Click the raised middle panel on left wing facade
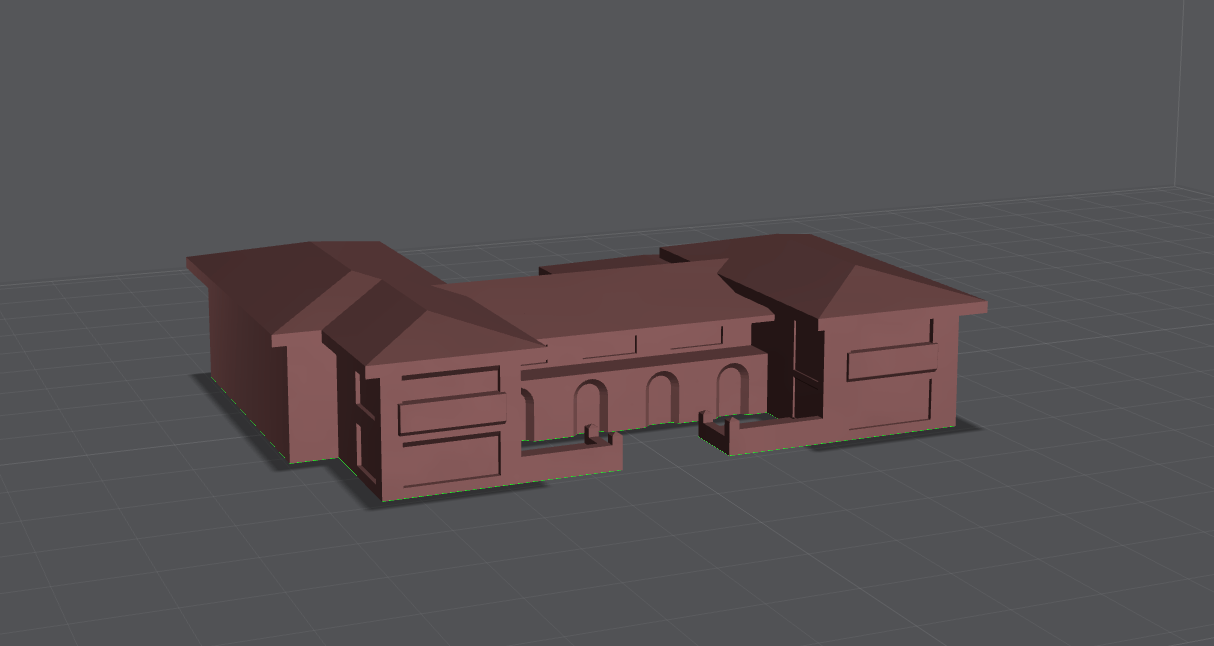Image resolution: width=1214 pixels, height=646 pixels. [450, 414]
